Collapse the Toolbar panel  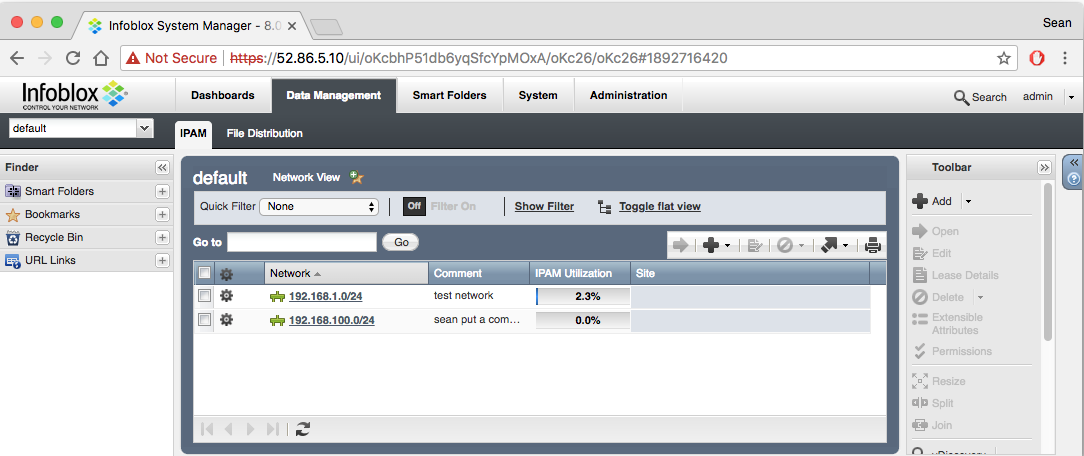(1044, 167)
